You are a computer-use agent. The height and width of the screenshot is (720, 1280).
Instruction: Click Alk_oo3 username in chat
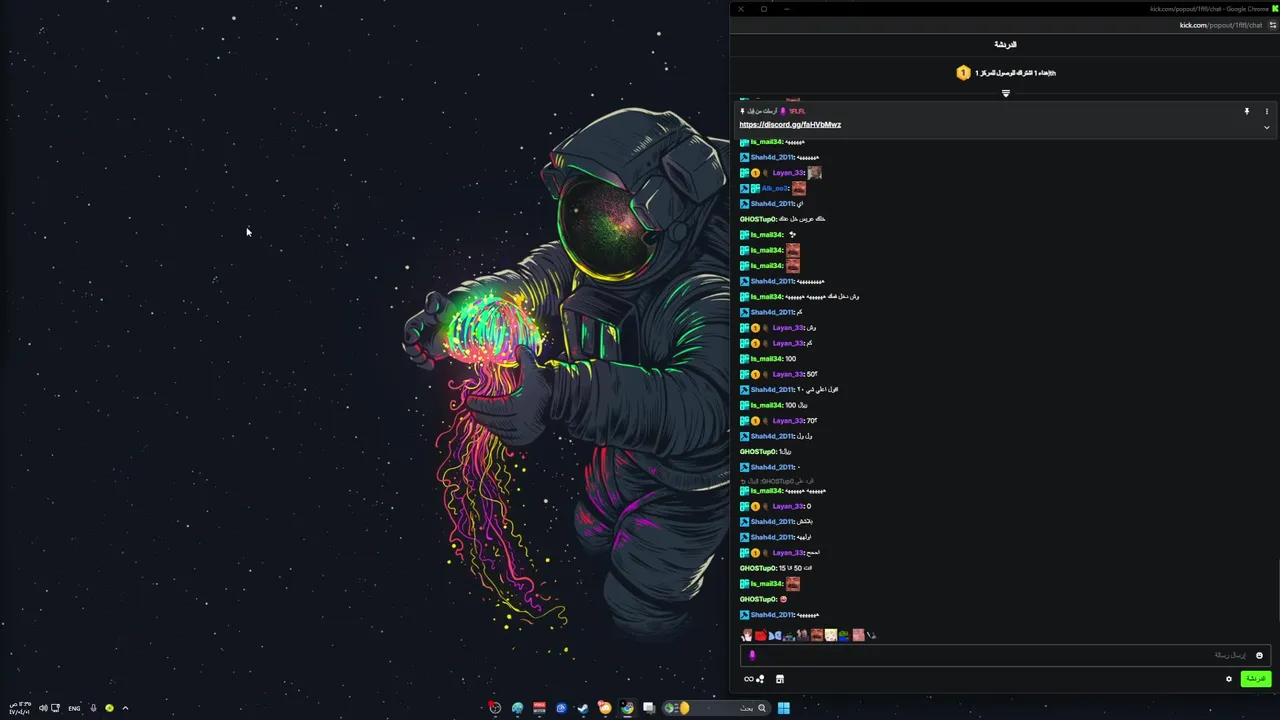pos(774,188)
